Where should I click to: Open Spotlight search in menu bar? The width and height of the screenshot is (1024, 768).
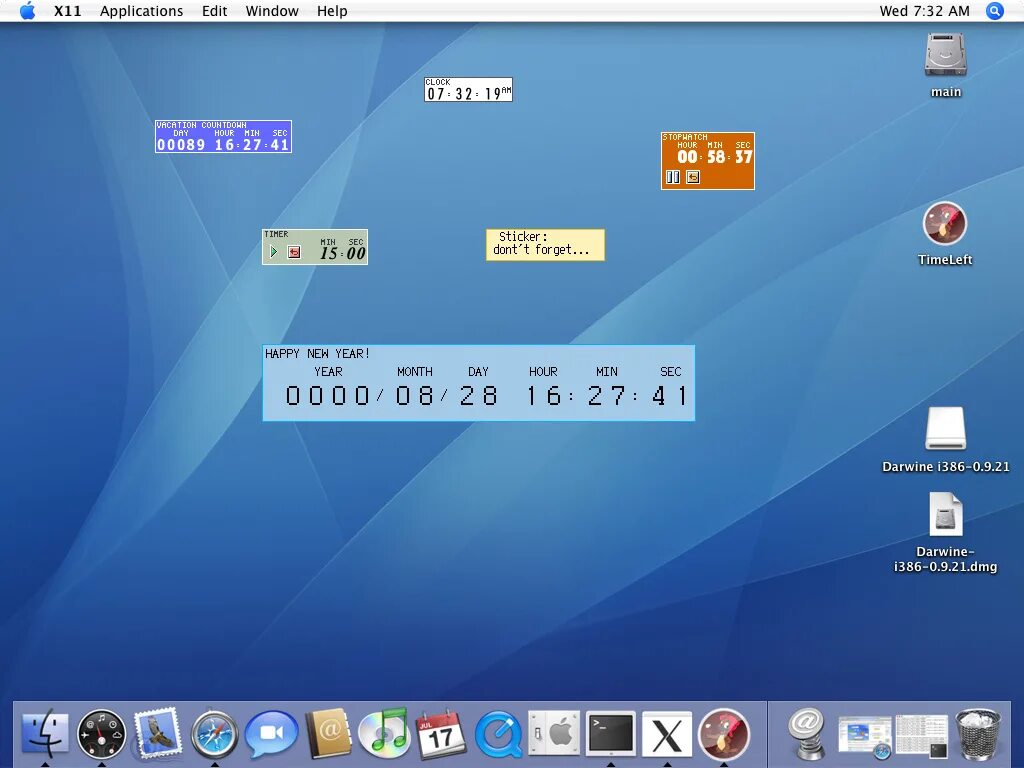(994, 11)
